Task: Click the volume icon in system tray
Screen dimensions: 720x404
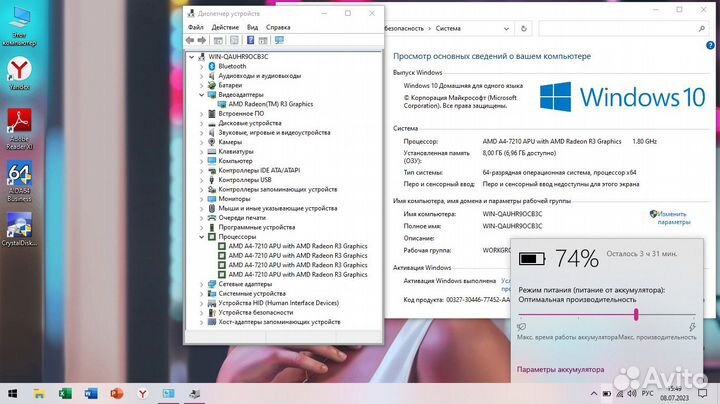Action: pos(632,394)
